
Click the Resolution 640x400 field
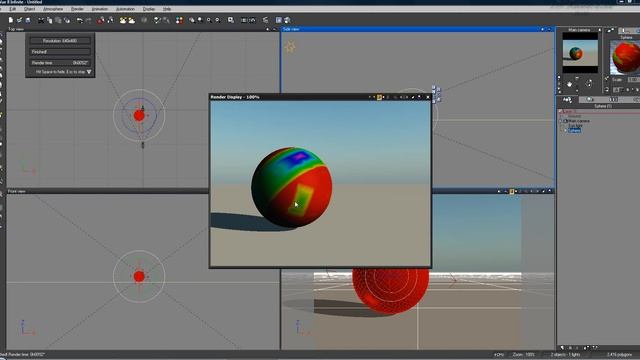60,41
